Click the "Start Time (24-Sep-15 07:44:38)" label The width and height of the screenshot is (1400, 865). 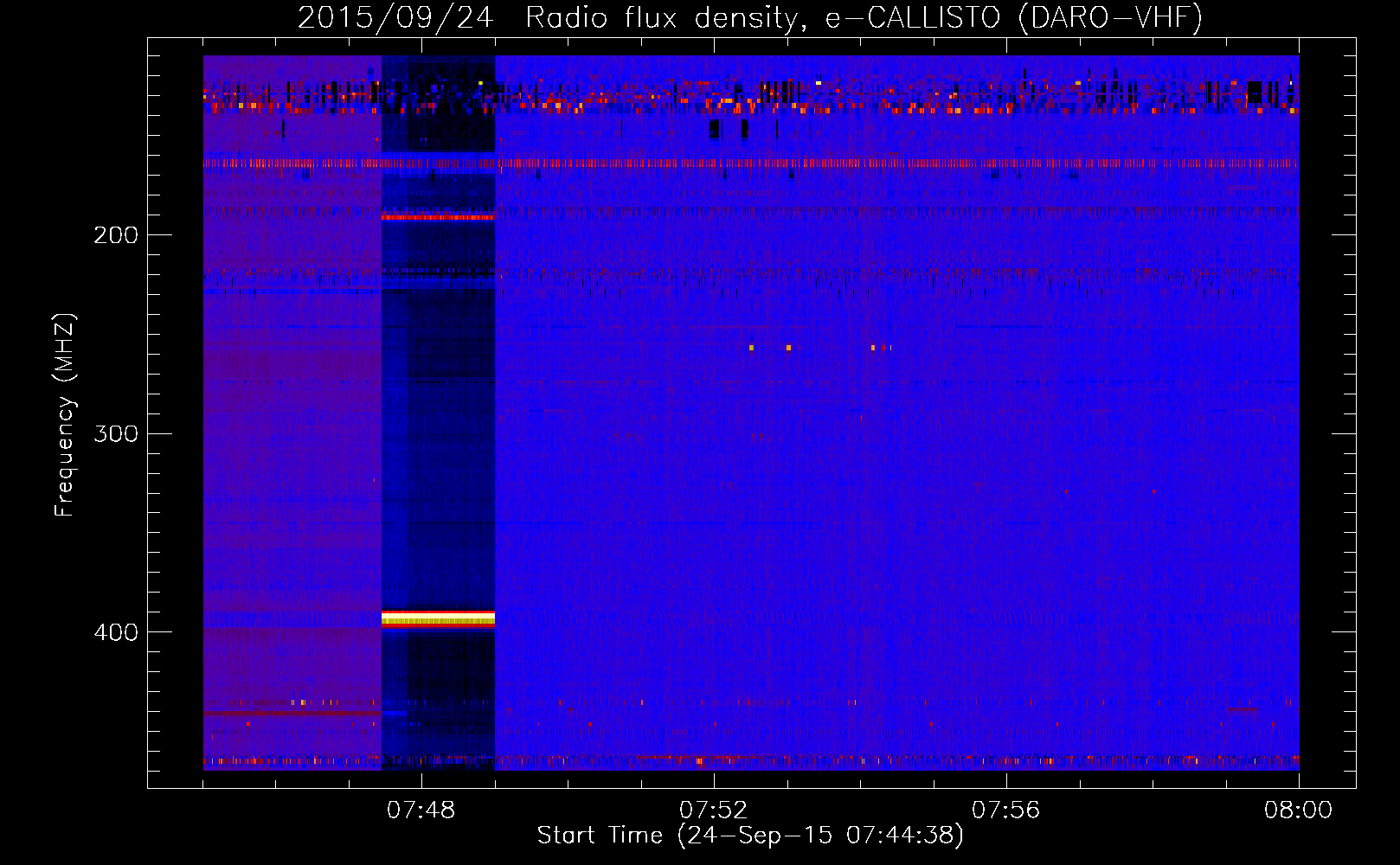[x=750, y=836]
